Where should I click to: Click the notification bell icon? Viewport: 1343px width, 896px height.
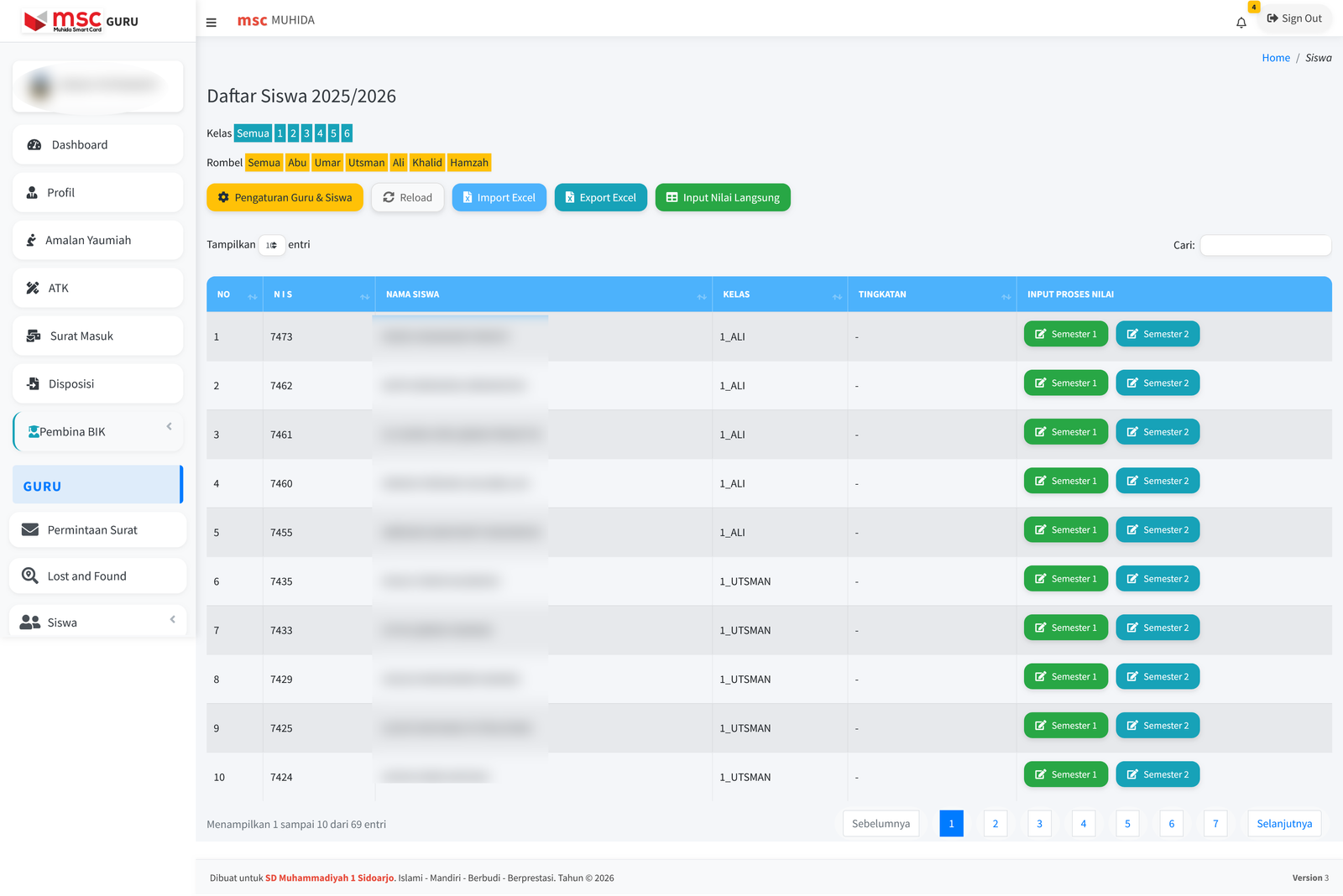(x=1241, y=23)
